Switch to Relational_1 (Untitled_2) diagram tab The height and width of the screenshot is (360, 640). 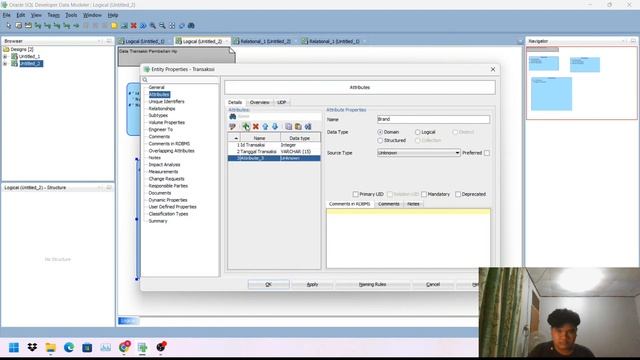[x=264, y=41]
